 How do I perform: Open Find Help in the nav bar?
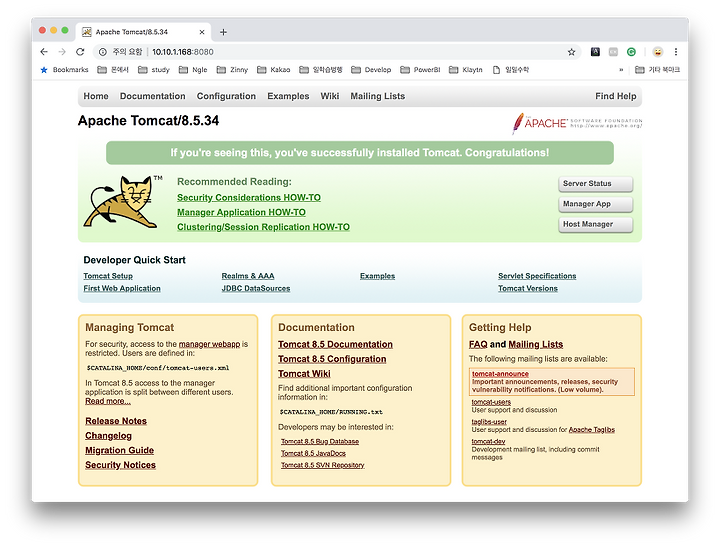(616, 96)
